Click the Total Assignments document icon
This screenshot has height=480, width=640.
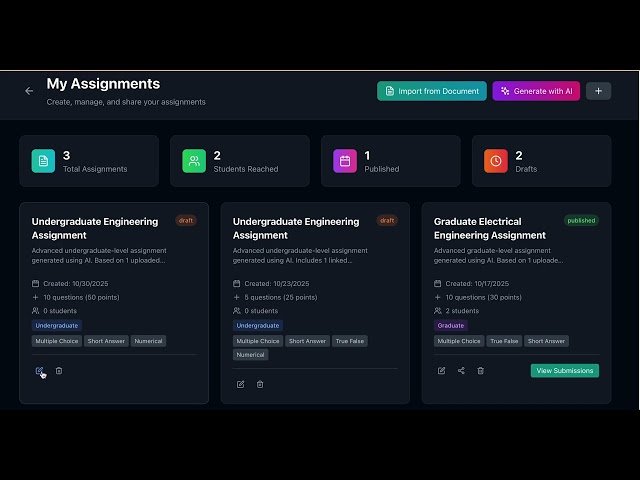pyautogui.click(x=43, y=161)
